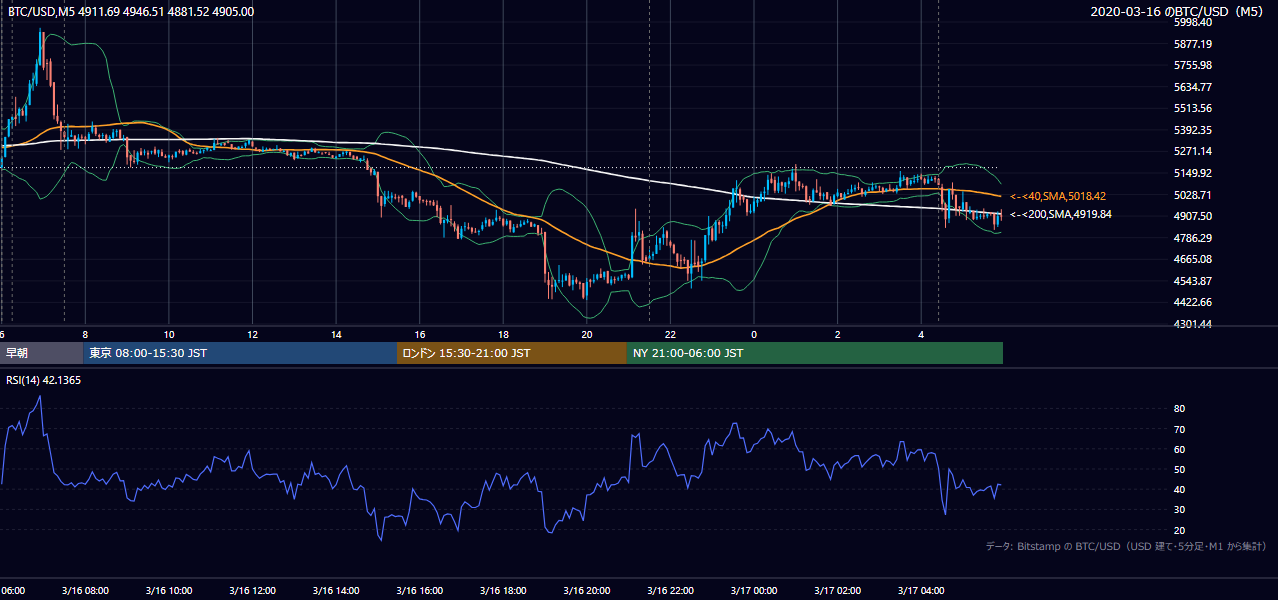The image size is (1278, 600).
Task: Click hour label 12 under the price chart
Action: 252,334
